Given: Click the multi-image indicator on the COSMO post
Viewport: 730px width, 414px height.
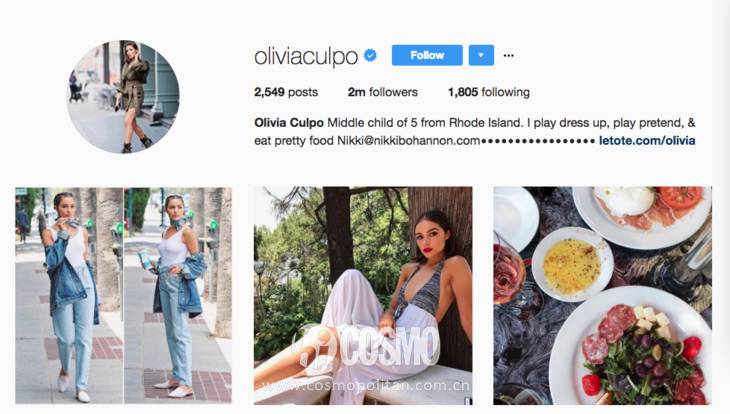Looking at the screenshot, I should tap(467, 400).
